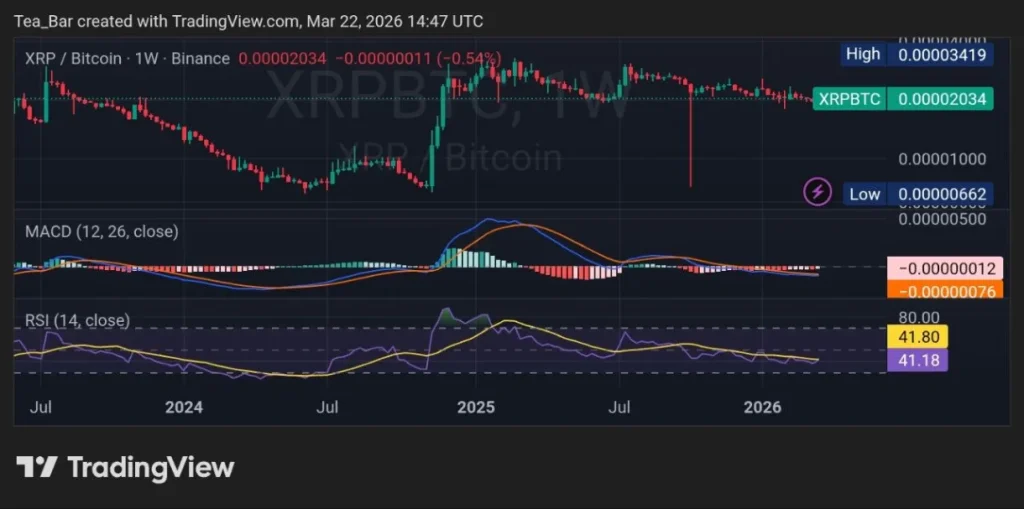Open the MACD (12, 26, close) legend
Viewport: 1024px width, 509px height.
click(101, 232)
